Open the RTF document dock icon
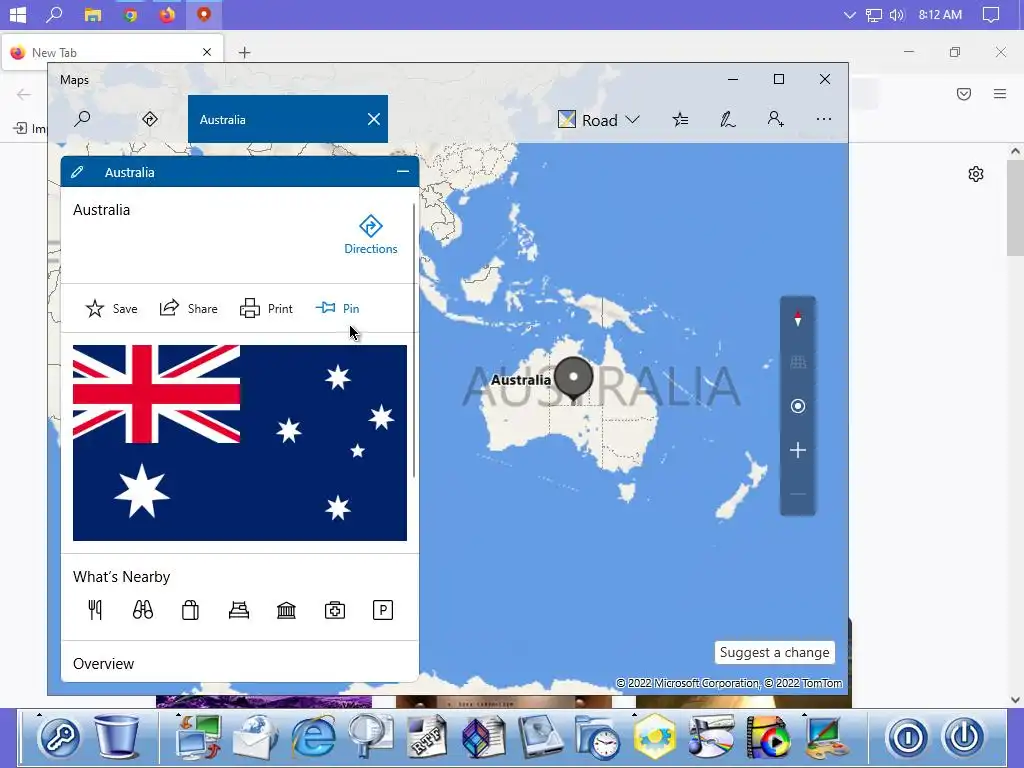The height and width of the screenshot is (768, 1024). click(427, 737)
